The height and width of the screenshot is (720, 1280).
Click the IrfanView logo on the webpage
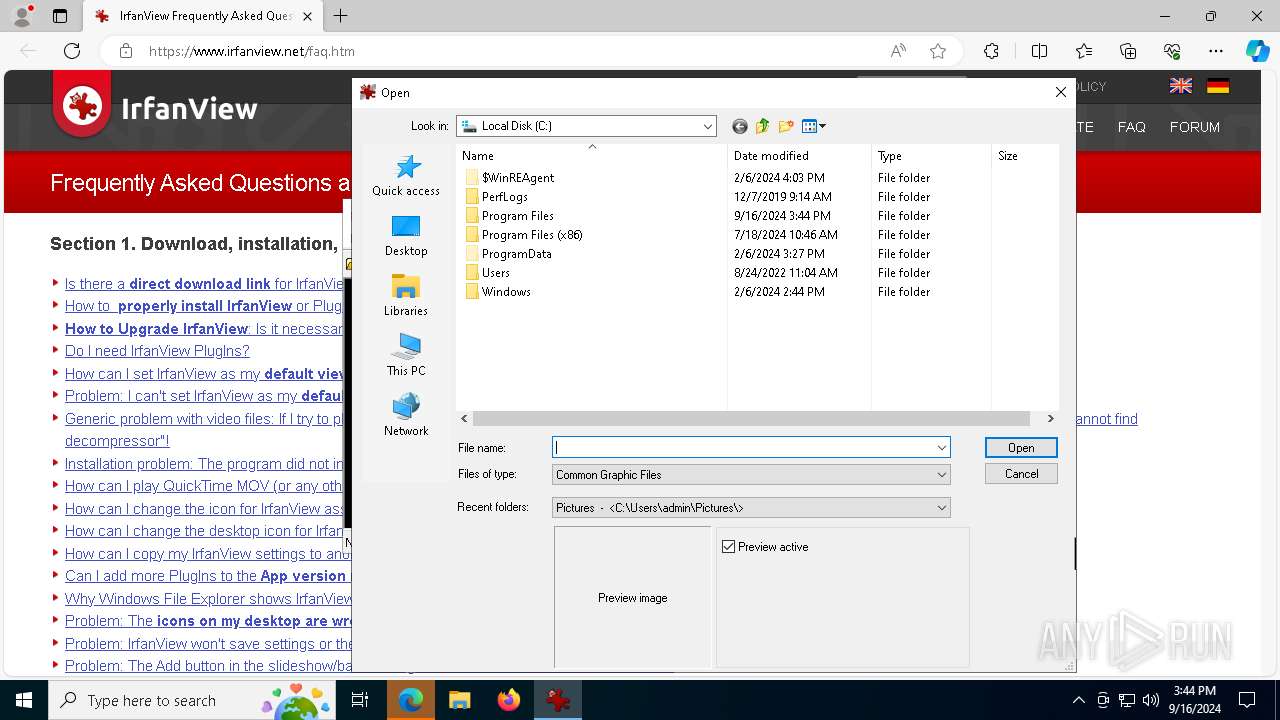(157, 106)
